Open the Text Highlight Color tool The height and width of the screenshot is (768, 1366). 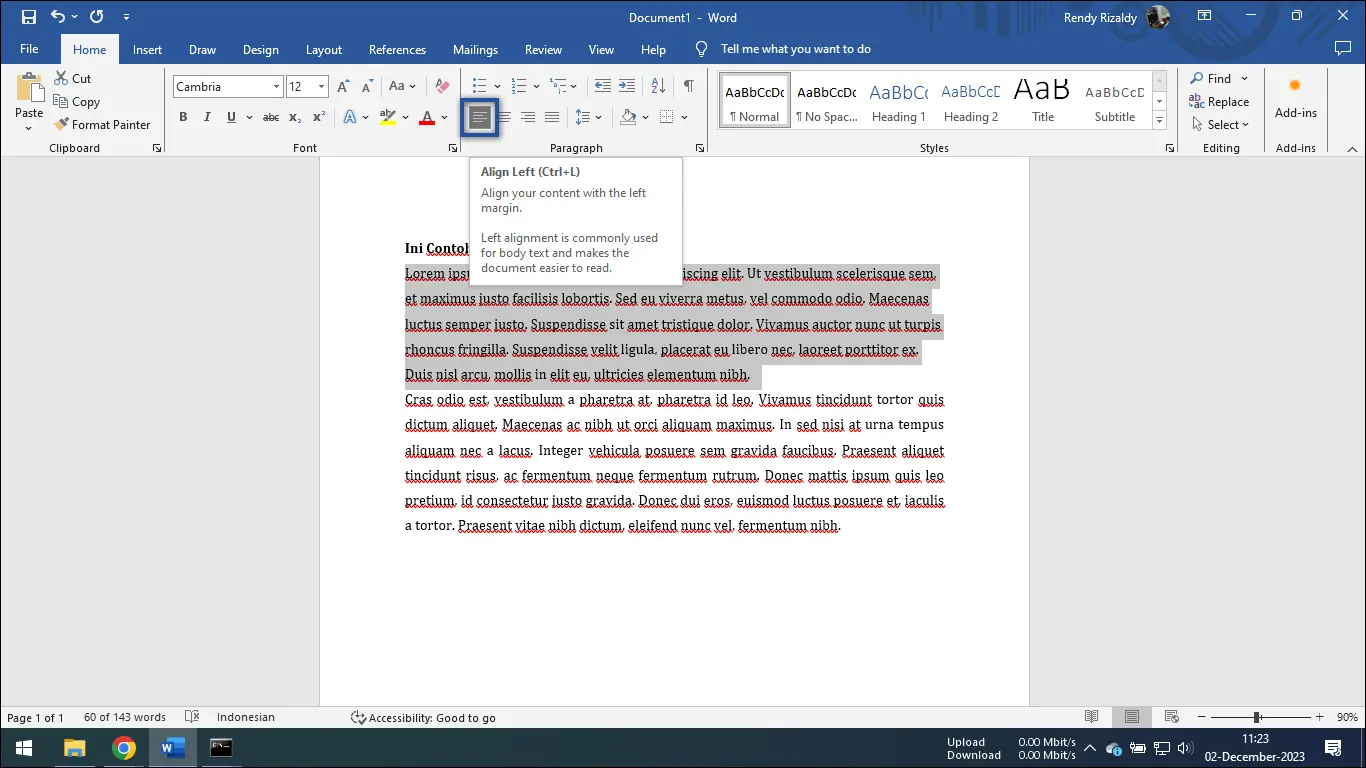point(390,117)
